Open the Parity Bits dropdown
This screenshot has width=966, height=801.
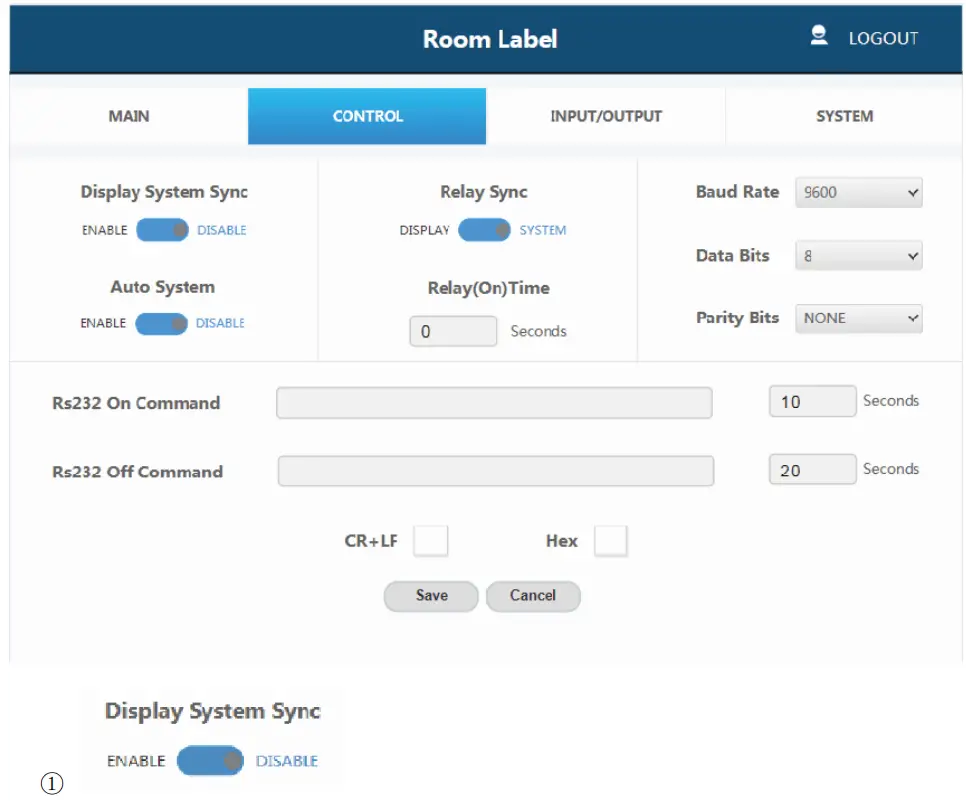coord(859,319)
